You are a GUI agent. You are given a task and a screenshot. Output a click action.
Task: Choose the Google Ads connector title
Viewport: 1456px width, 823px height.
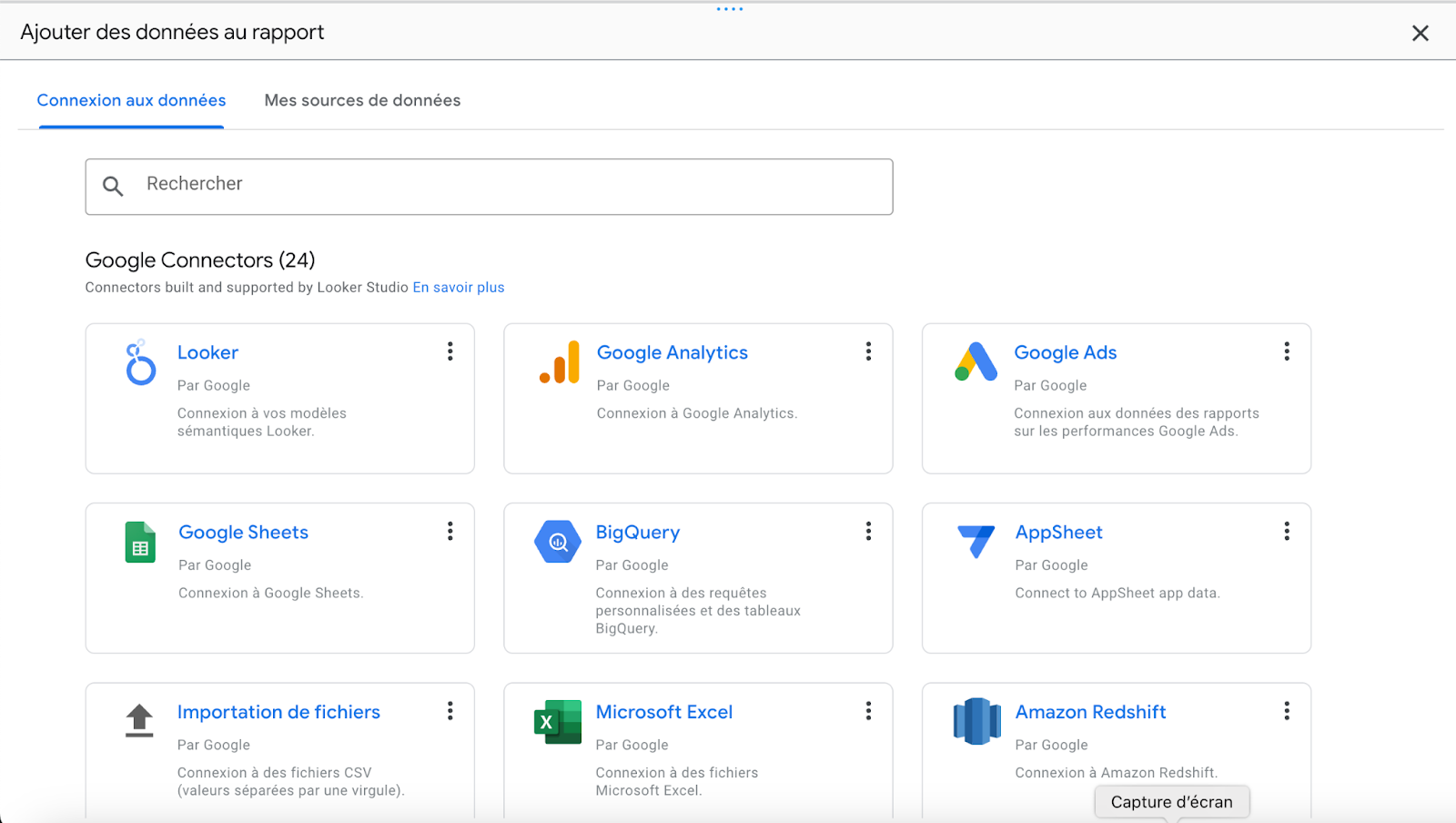point(1066,353)
